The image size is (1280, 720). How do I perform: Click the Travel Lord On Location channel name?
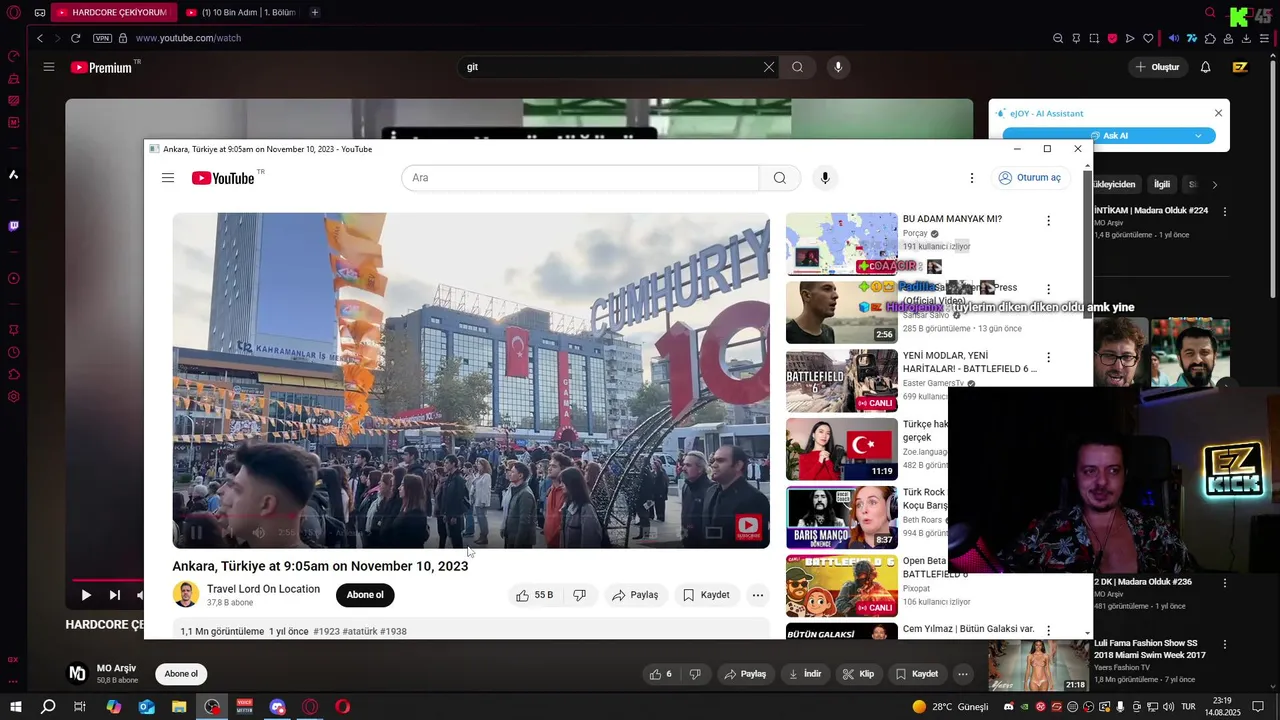coord(263,589)
